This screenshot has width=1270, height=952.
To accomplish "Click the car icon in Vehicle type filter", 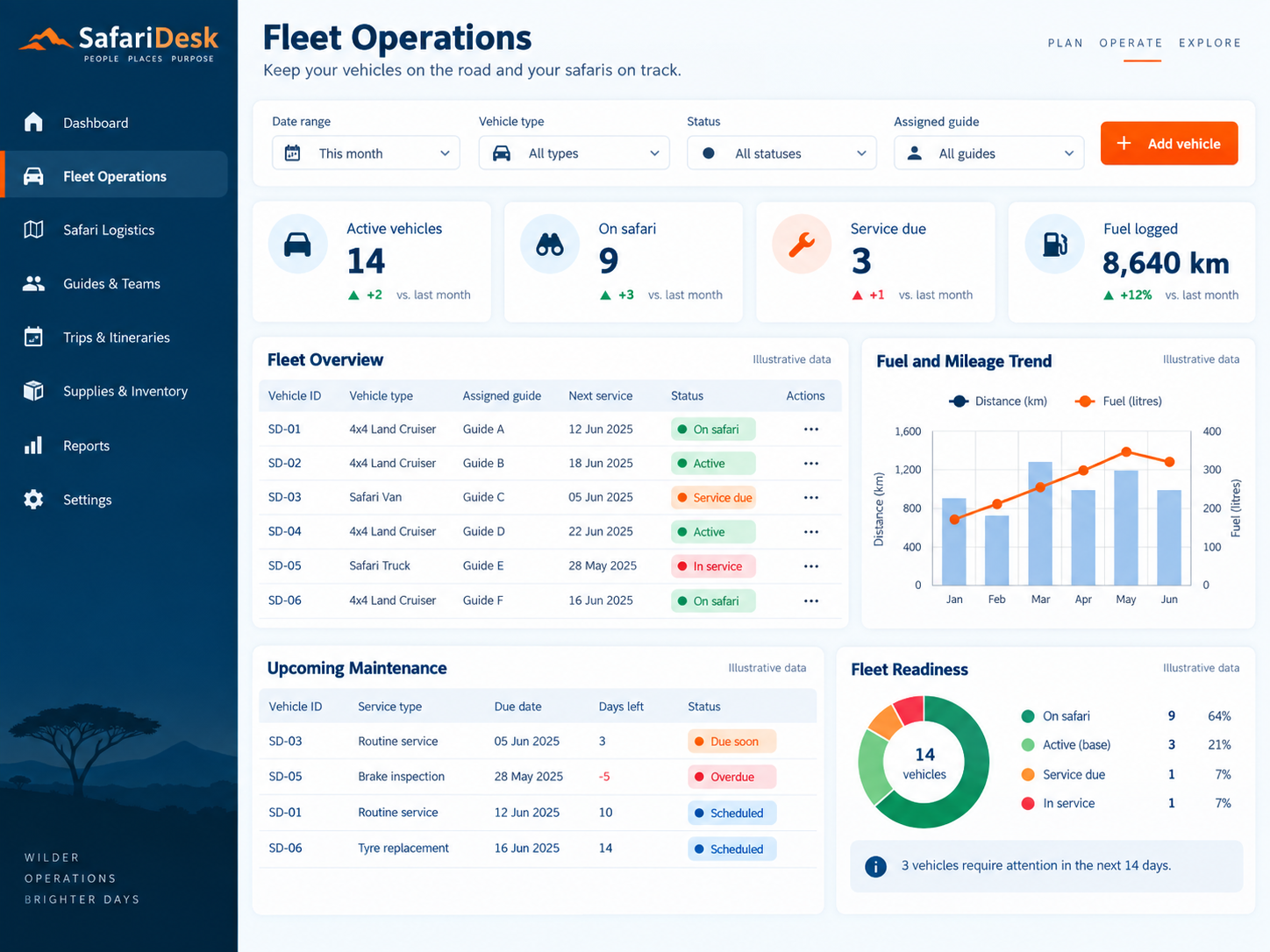I will click(502, 153).
